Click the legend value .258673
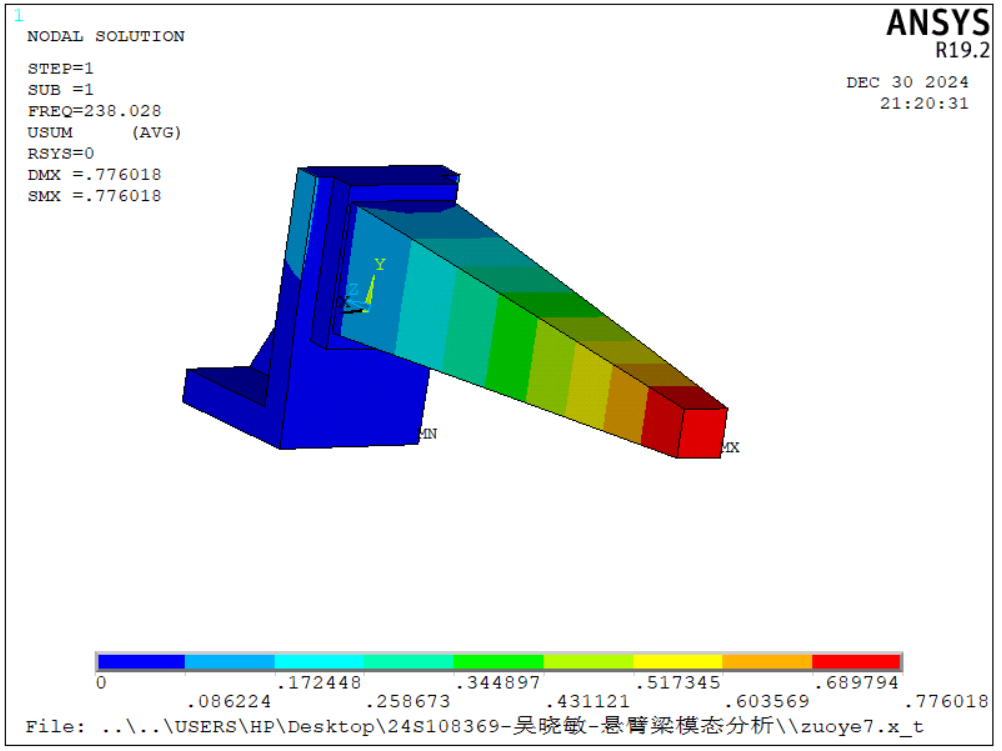Screen dimensions: 1002x751 click(x=408, y=702)
